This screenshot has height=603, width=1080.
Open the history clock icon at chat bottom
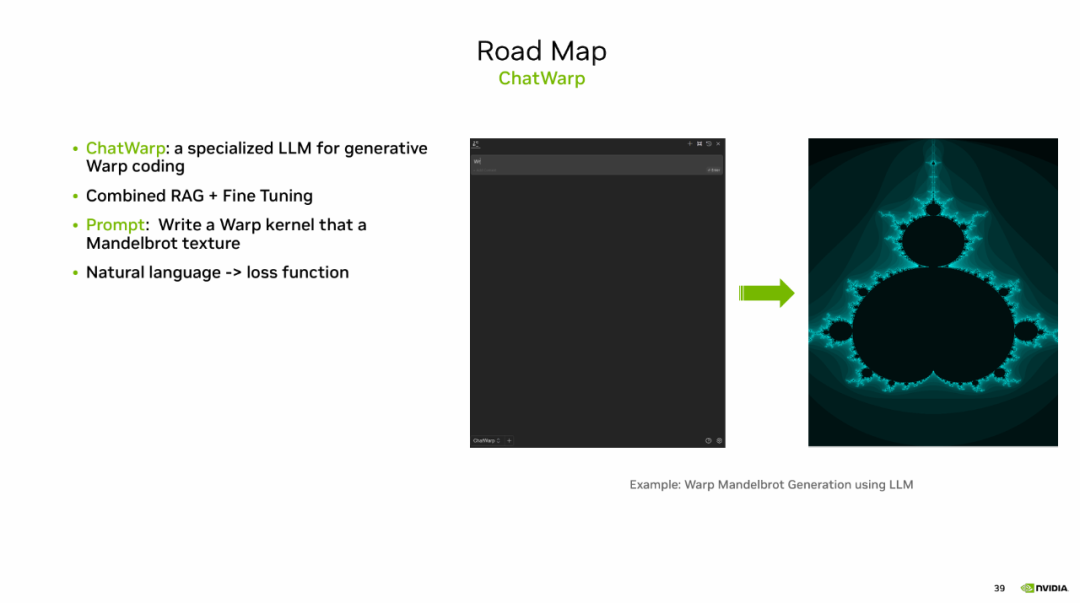click(708, 440)
